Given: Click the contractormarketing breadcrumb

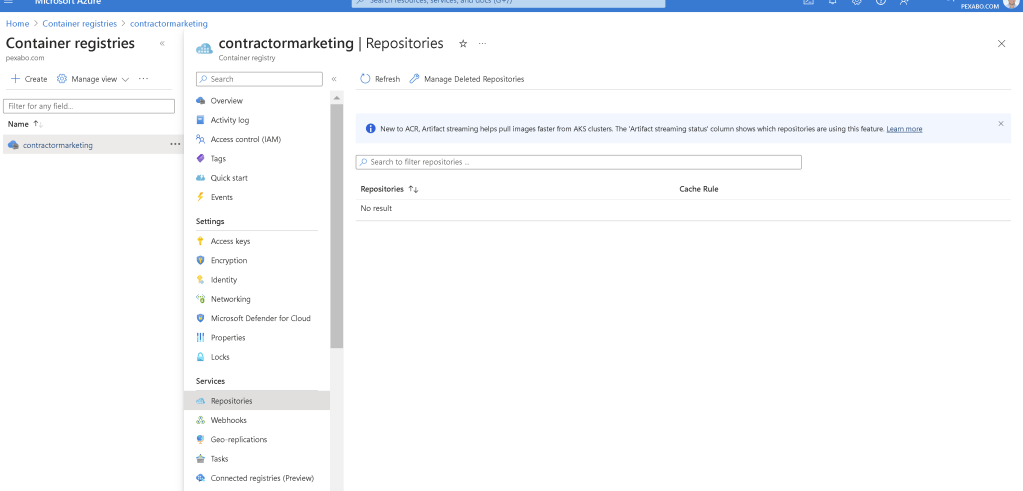Looking at the screenshot, I should (x=169, y=23).
